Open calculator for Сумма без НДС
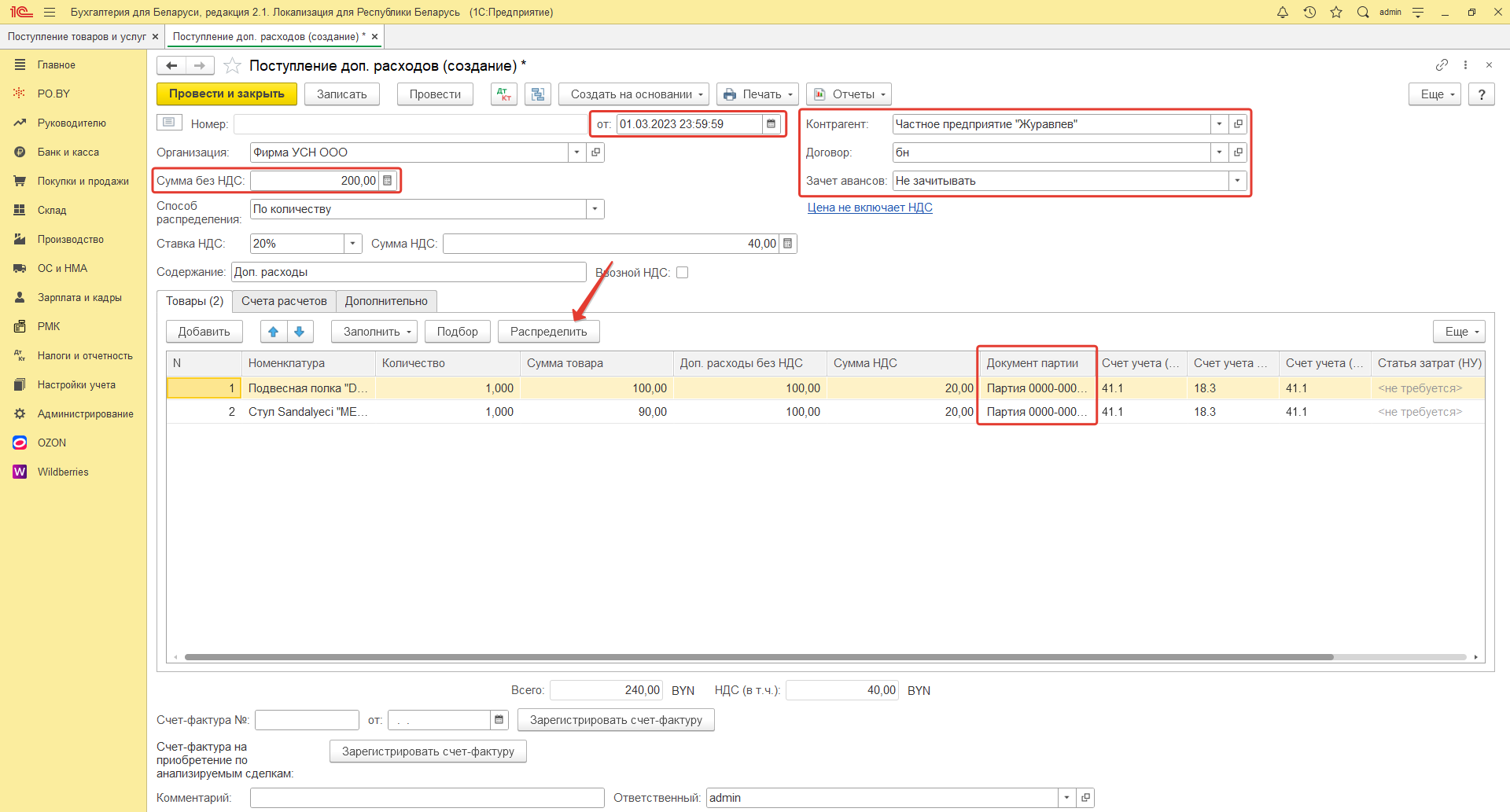The image size is (1510, 812). point(388,181)
